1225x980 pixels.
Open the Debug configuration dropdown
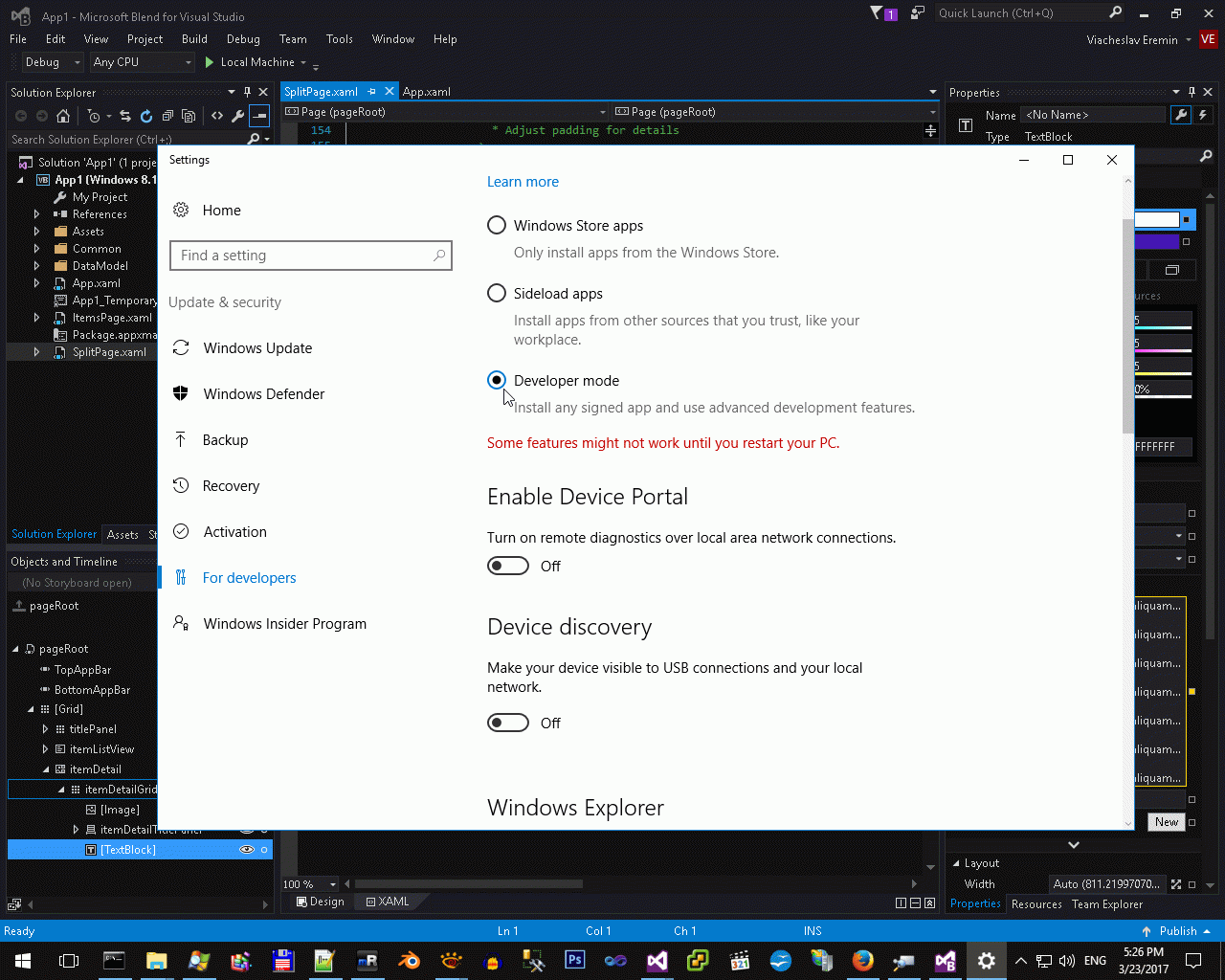(x=53, y=62)
